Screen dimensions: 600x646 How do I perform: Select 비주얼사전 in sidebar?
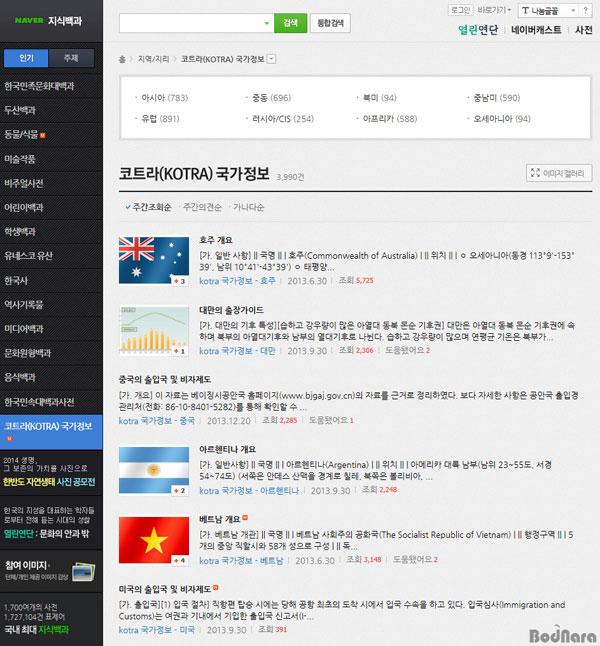tap(51, 183)
